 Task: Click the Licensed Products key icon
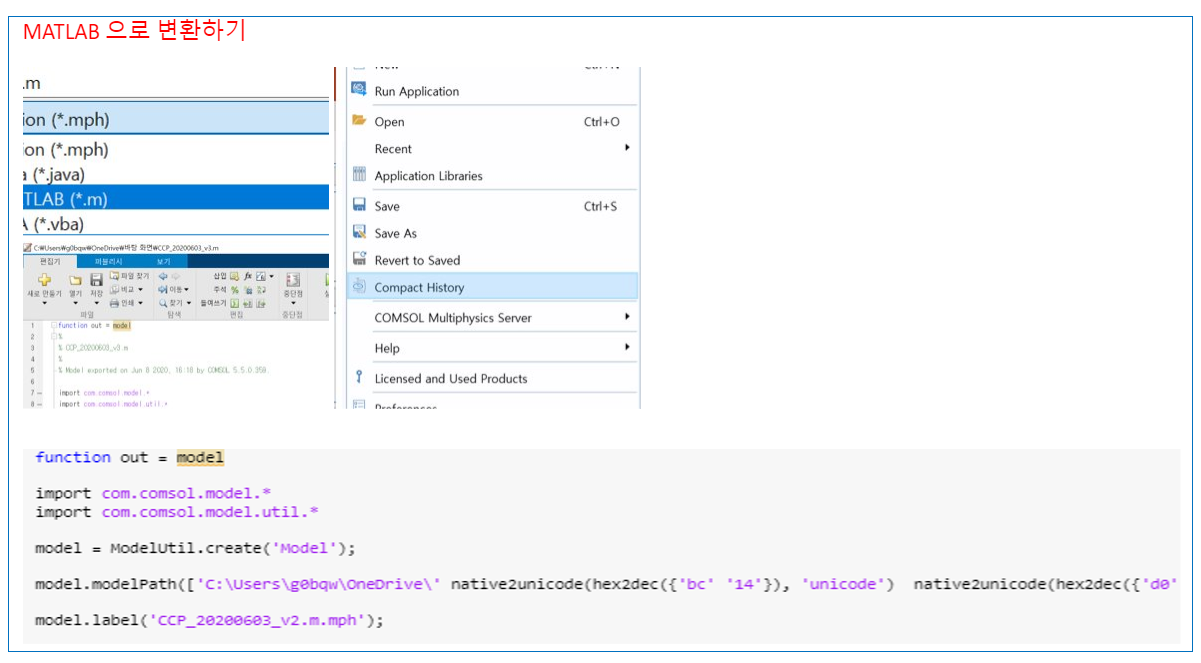pos(359,377)
